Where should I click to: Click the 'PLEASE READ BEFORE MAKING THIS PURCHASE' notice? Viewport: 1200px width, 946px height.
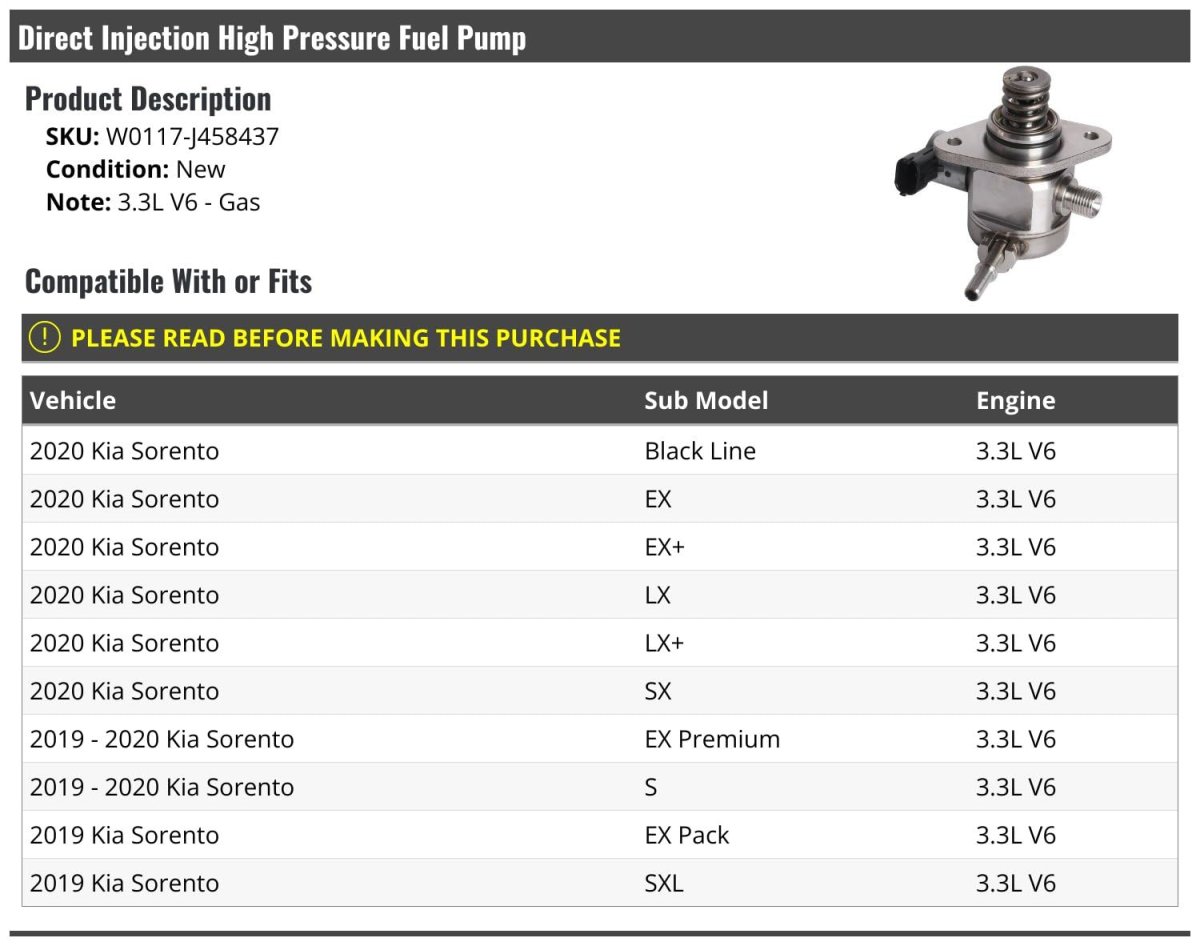coord(346,338)
